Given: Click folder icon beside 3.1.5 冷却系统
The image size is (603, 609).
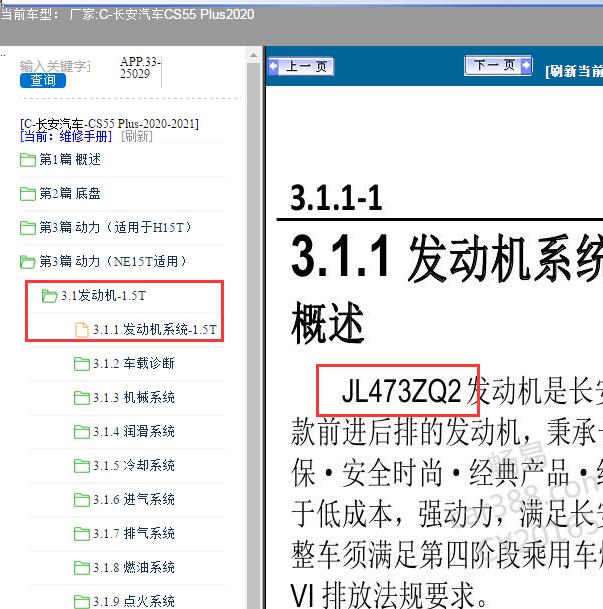Looking at the screenshot, I should pyautogui.click(x=82, y=466).
